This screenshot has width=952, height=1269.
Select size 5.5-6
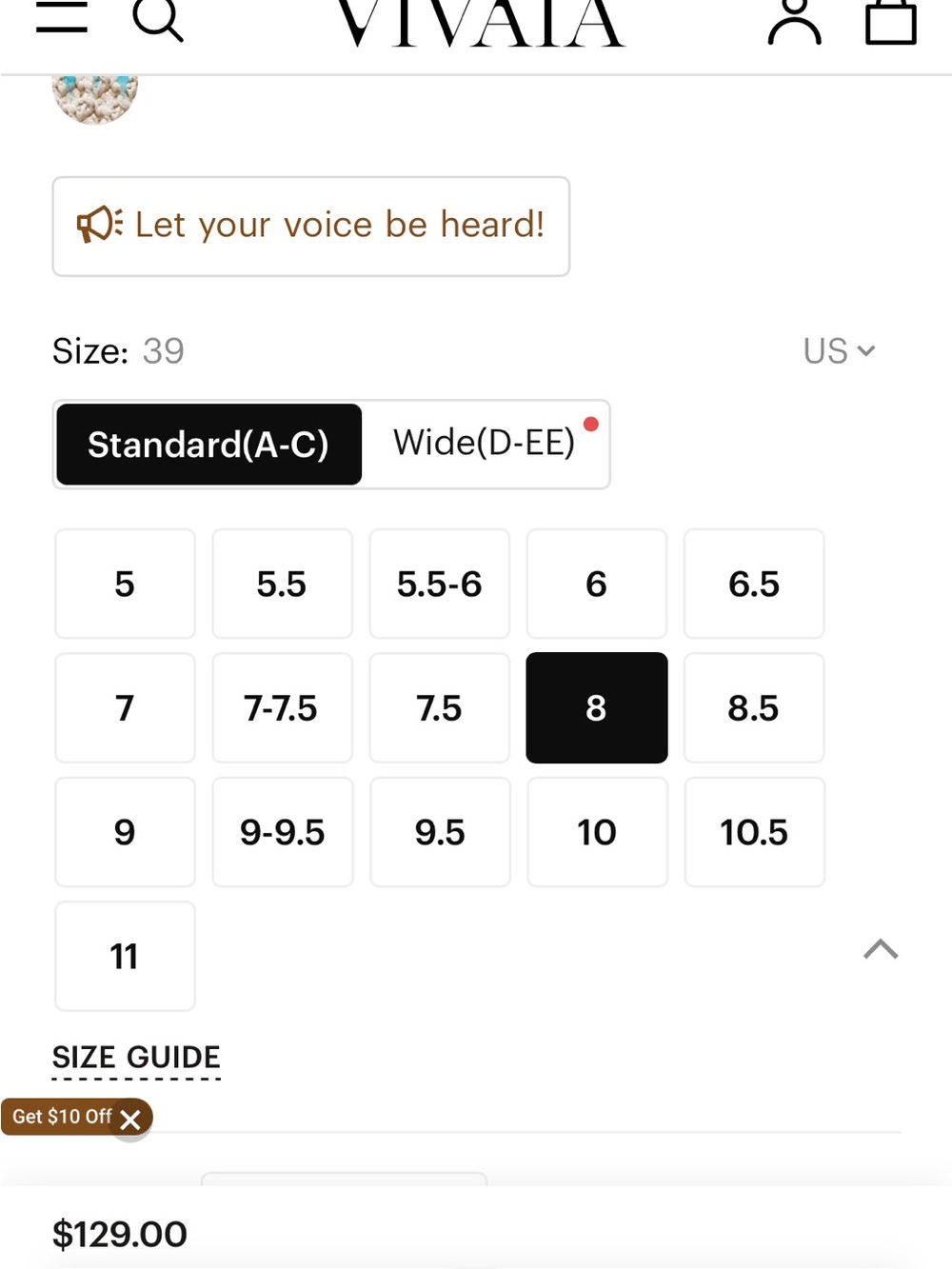coord(440,584)
